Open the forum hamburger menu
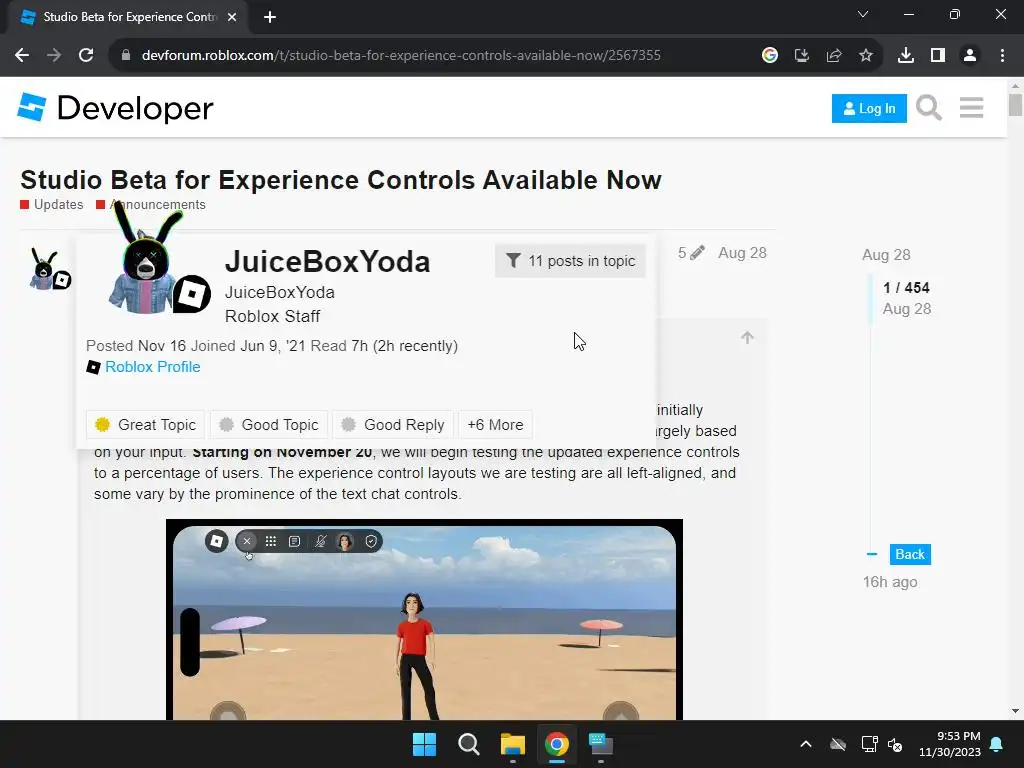This screenshot has height=768, width=1024. click(x=972, y=108)
